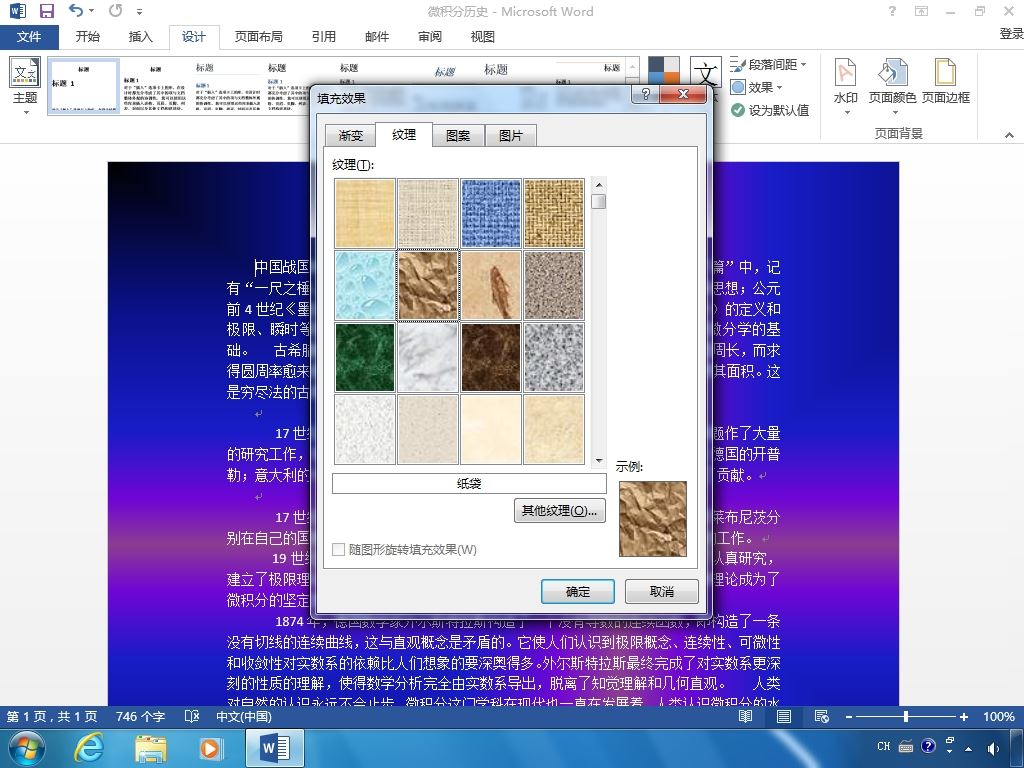Click the spelling check status icon
This screenshot has height=768, width=1024.
(x=191, y=716)
